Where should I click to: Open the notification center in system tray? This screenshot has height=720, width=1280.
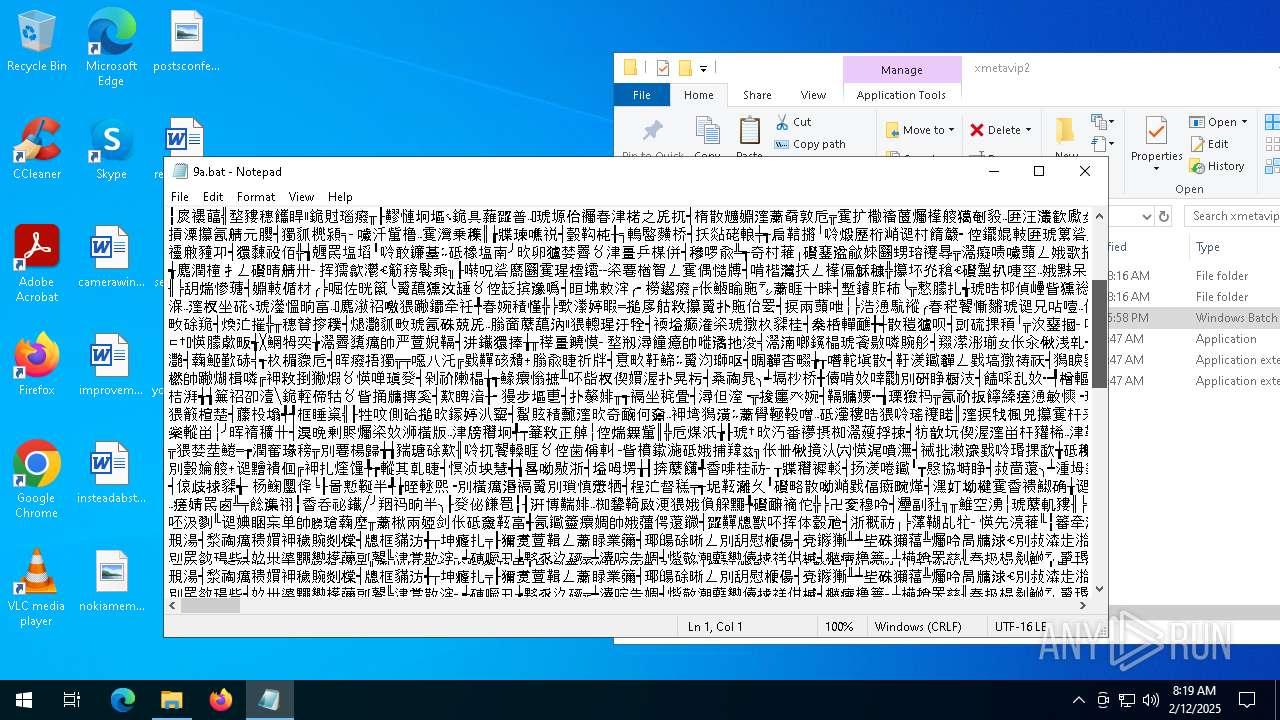point(1247,700)
